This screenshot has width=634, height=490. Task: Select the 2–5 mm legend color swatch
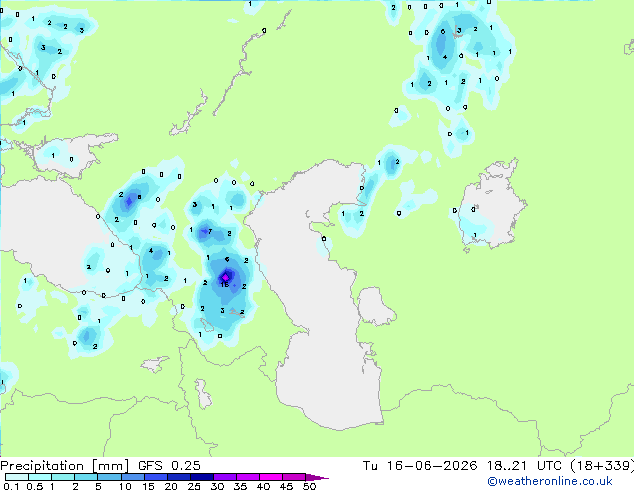click(x=86, y=477)
